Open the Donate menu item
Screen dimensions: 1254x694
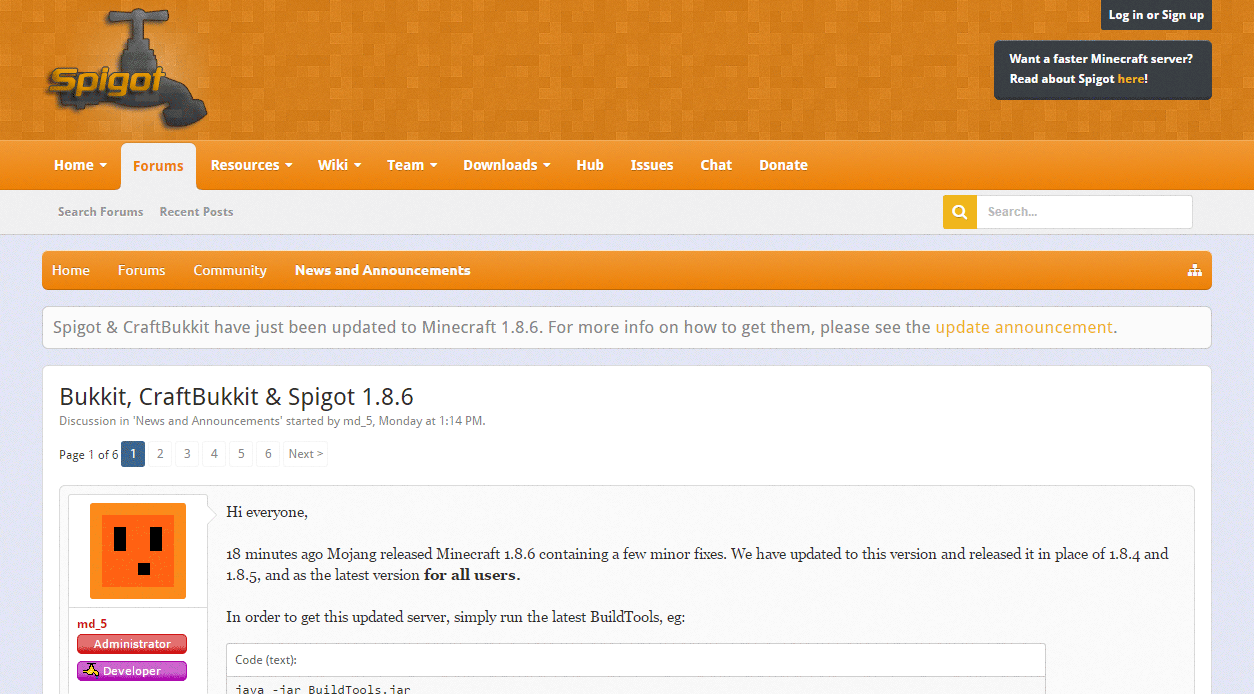[x=783, y=165]
